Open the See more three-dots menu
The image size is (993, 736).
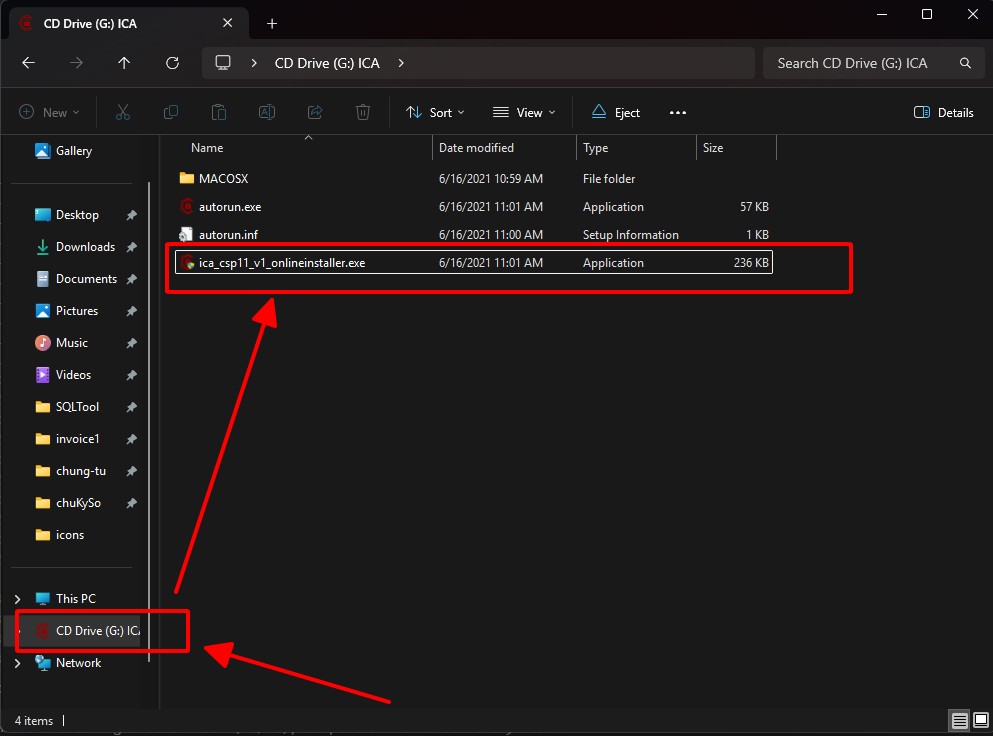678,113
